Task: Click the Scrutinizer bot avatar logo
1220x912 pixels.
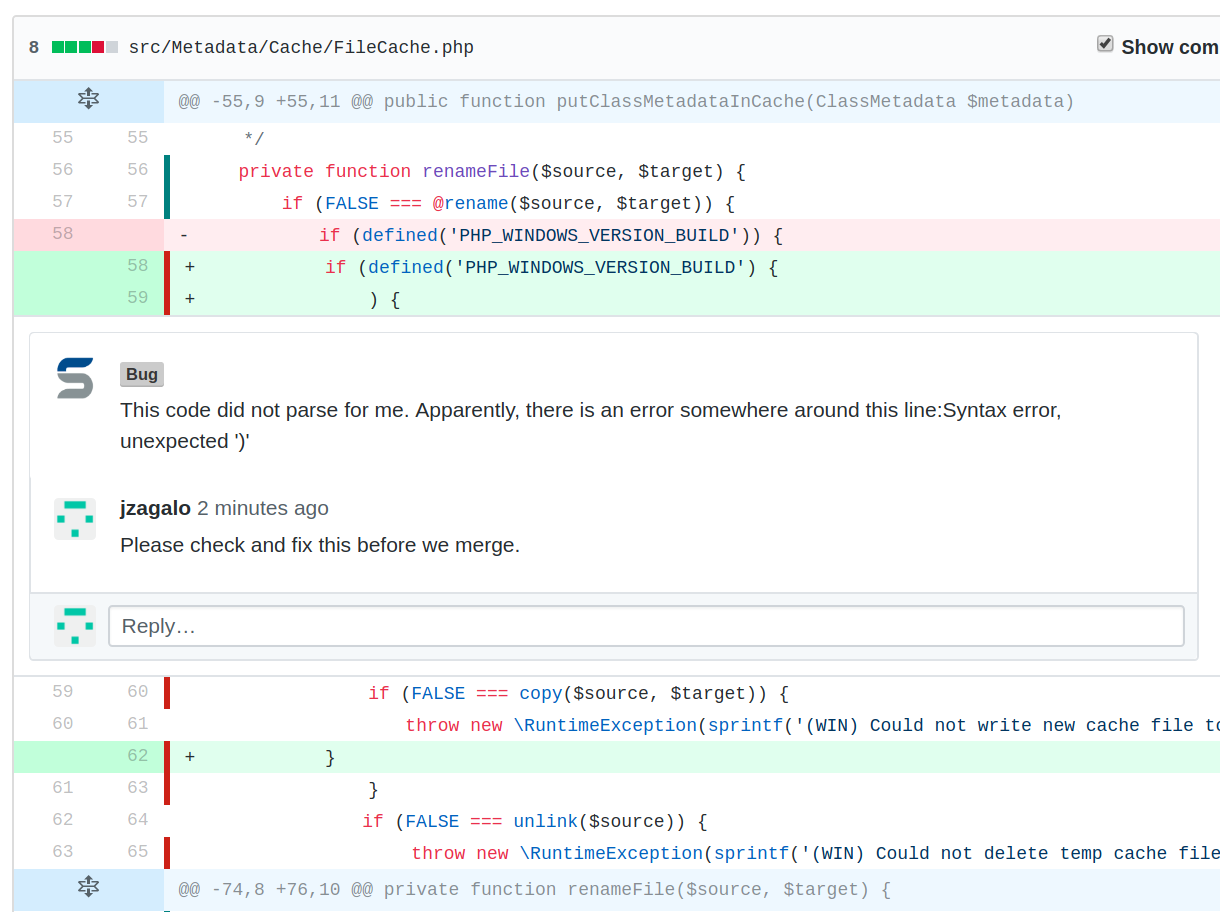Action: [x=75, y=378]
